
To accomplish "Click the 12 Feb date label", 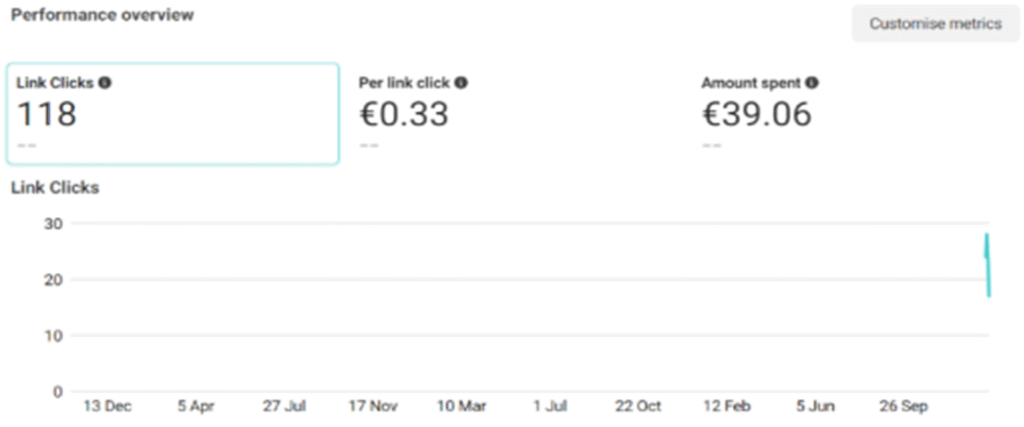I will [x=727, y=406].
